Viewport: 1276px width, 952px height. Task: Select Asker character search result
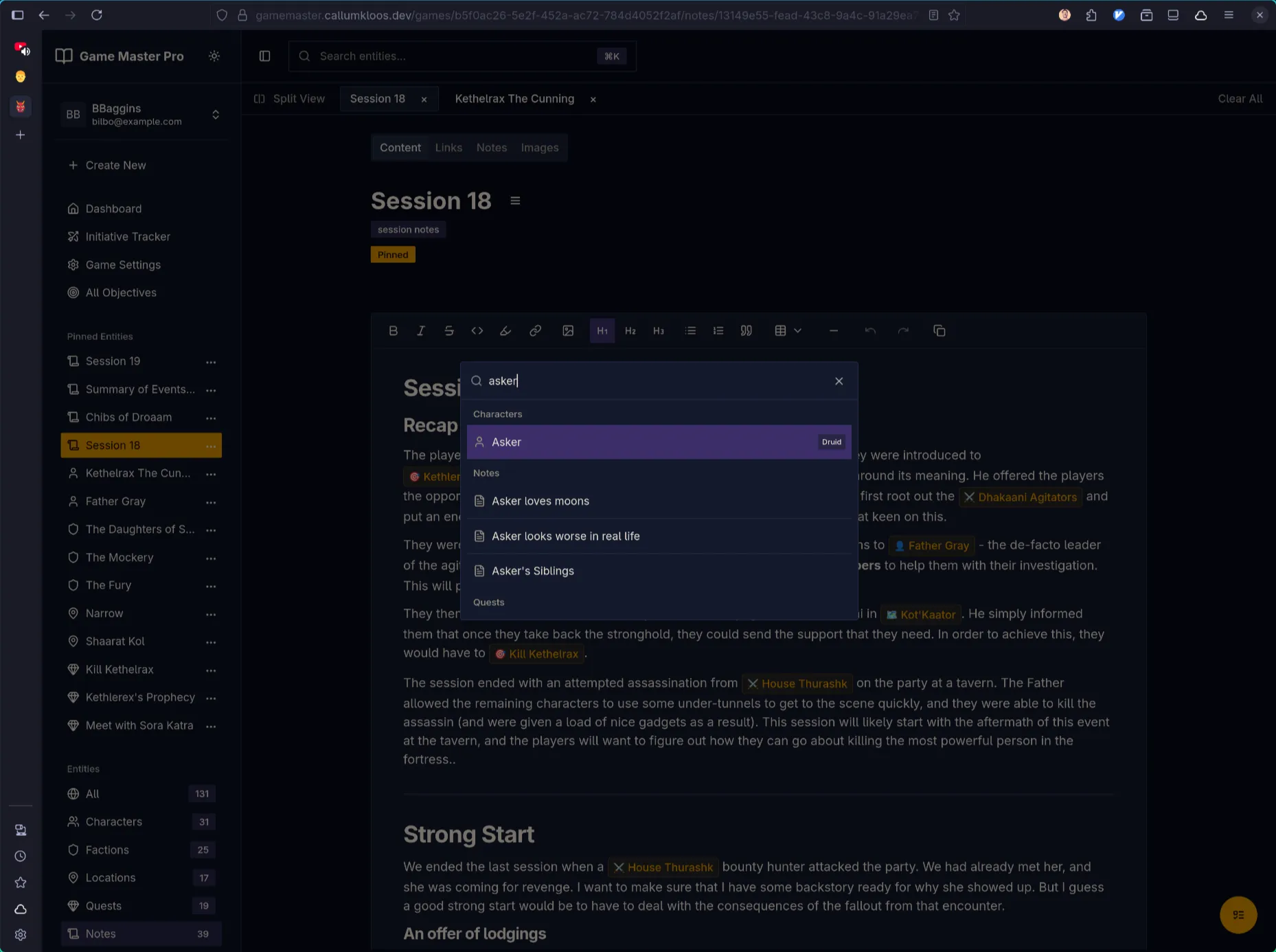coord(658,442)
